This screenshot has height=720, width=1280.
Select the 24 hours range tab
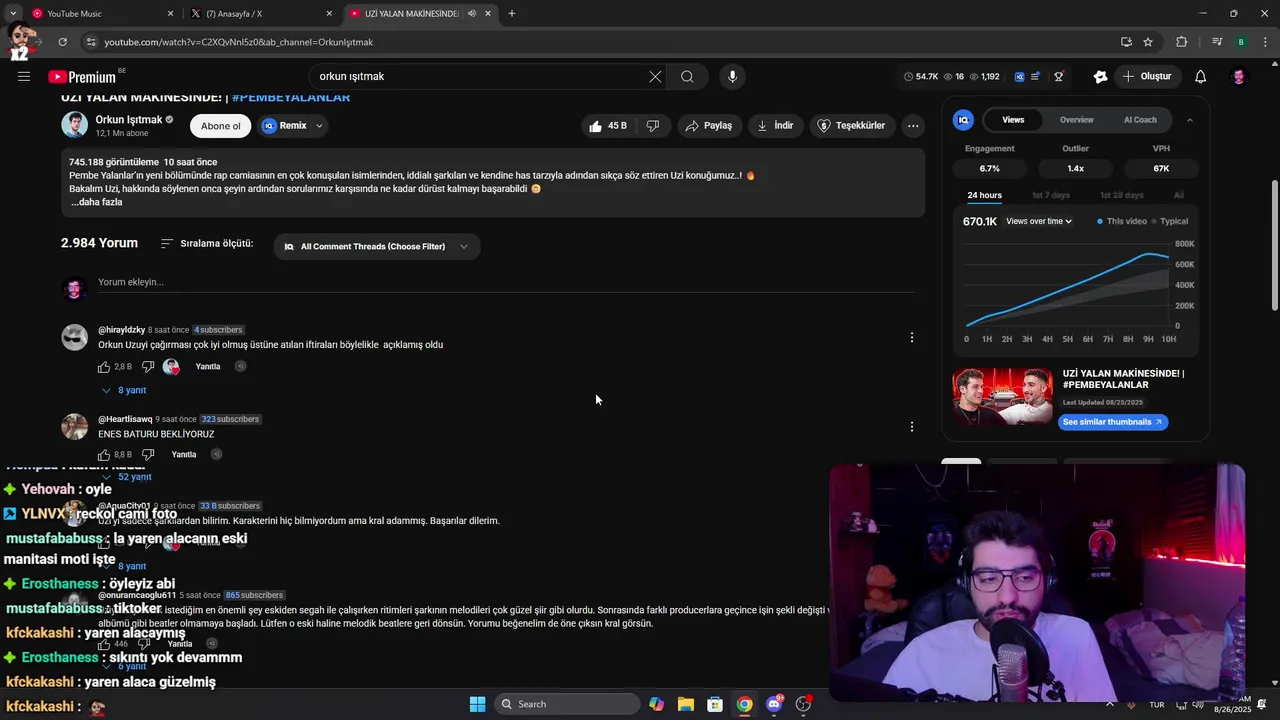point(984,195)
